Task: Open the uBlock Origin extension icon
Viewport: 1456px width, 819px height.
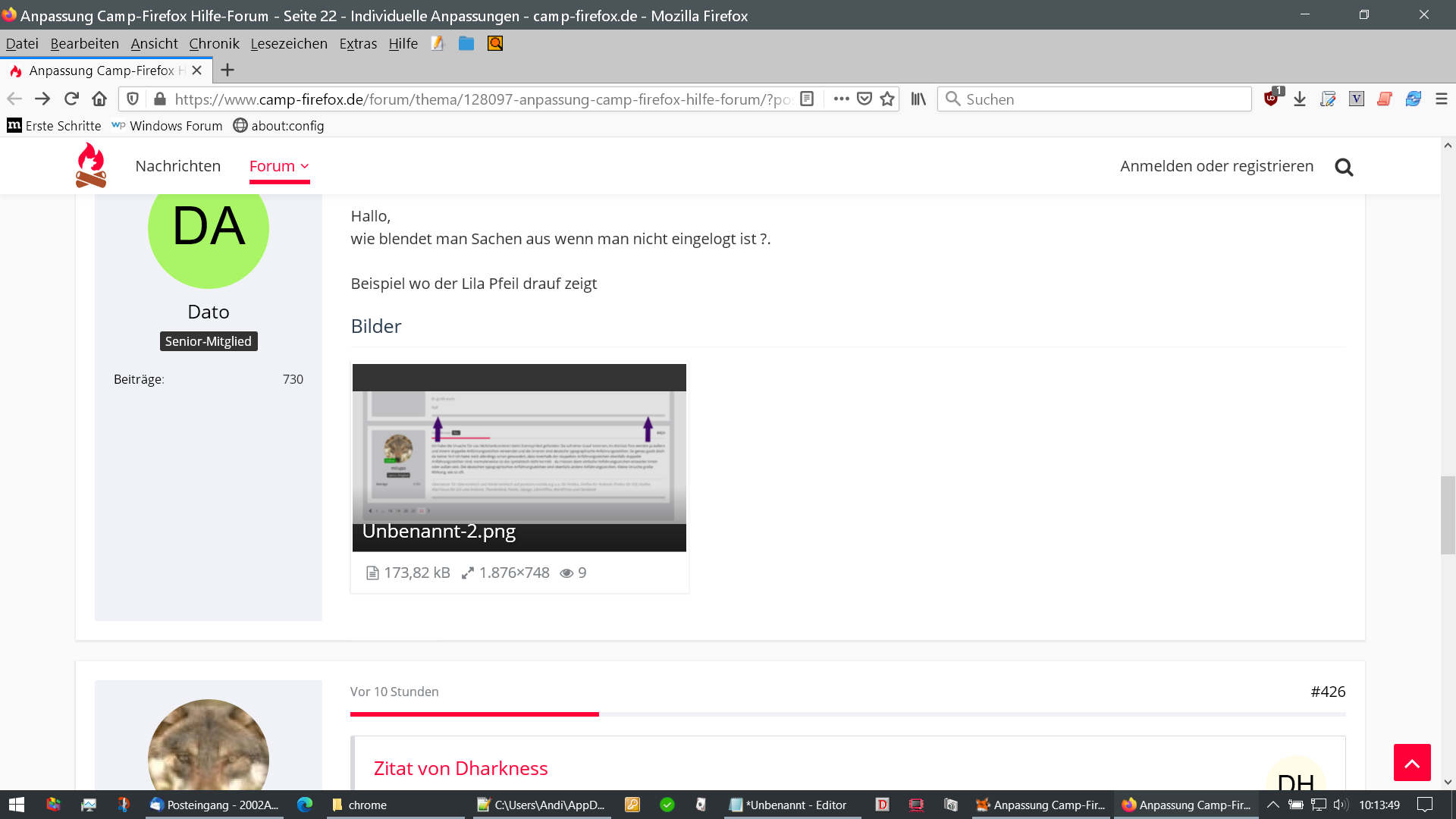Action: pos(1272,99)
